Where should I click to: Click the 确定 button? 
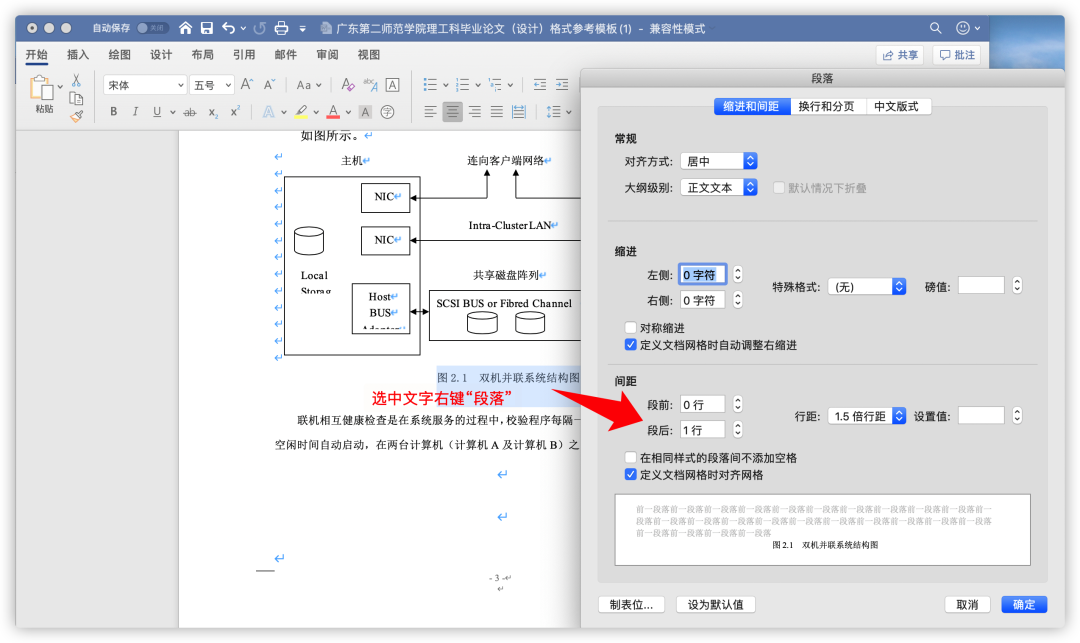1024,605
